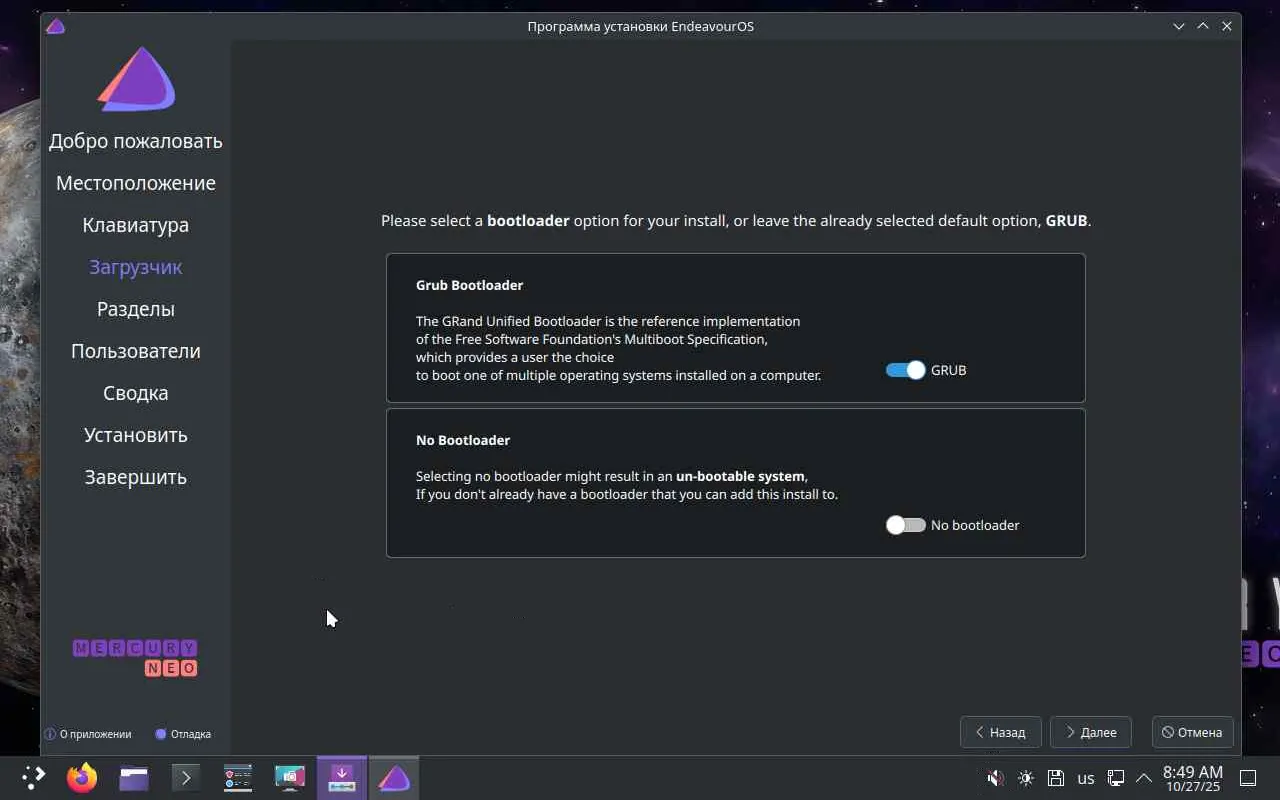
Task: Open the wired network tray icon
Action: click(1116, 778)
